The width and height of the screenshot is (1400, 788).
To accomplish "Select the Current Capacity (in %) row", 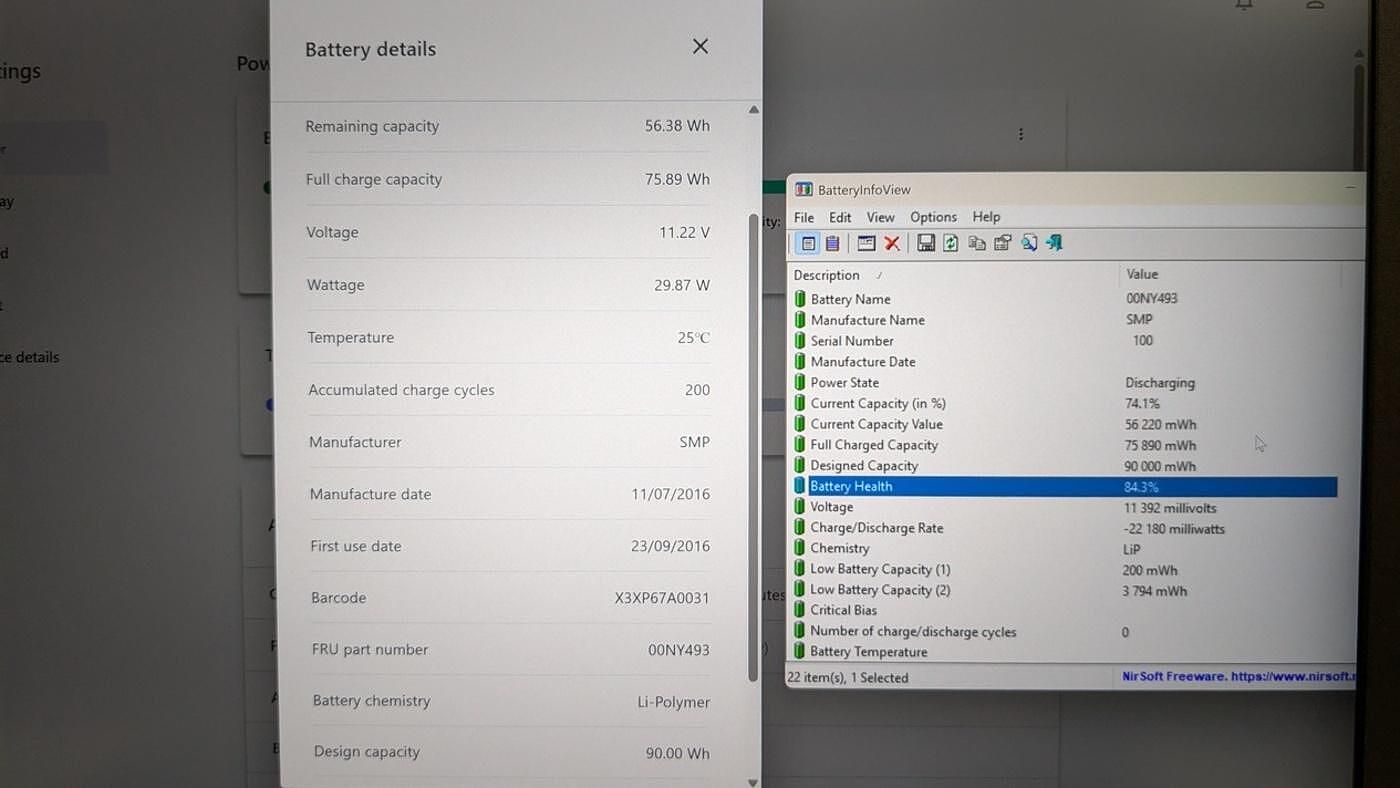I will click(1064, 403).
